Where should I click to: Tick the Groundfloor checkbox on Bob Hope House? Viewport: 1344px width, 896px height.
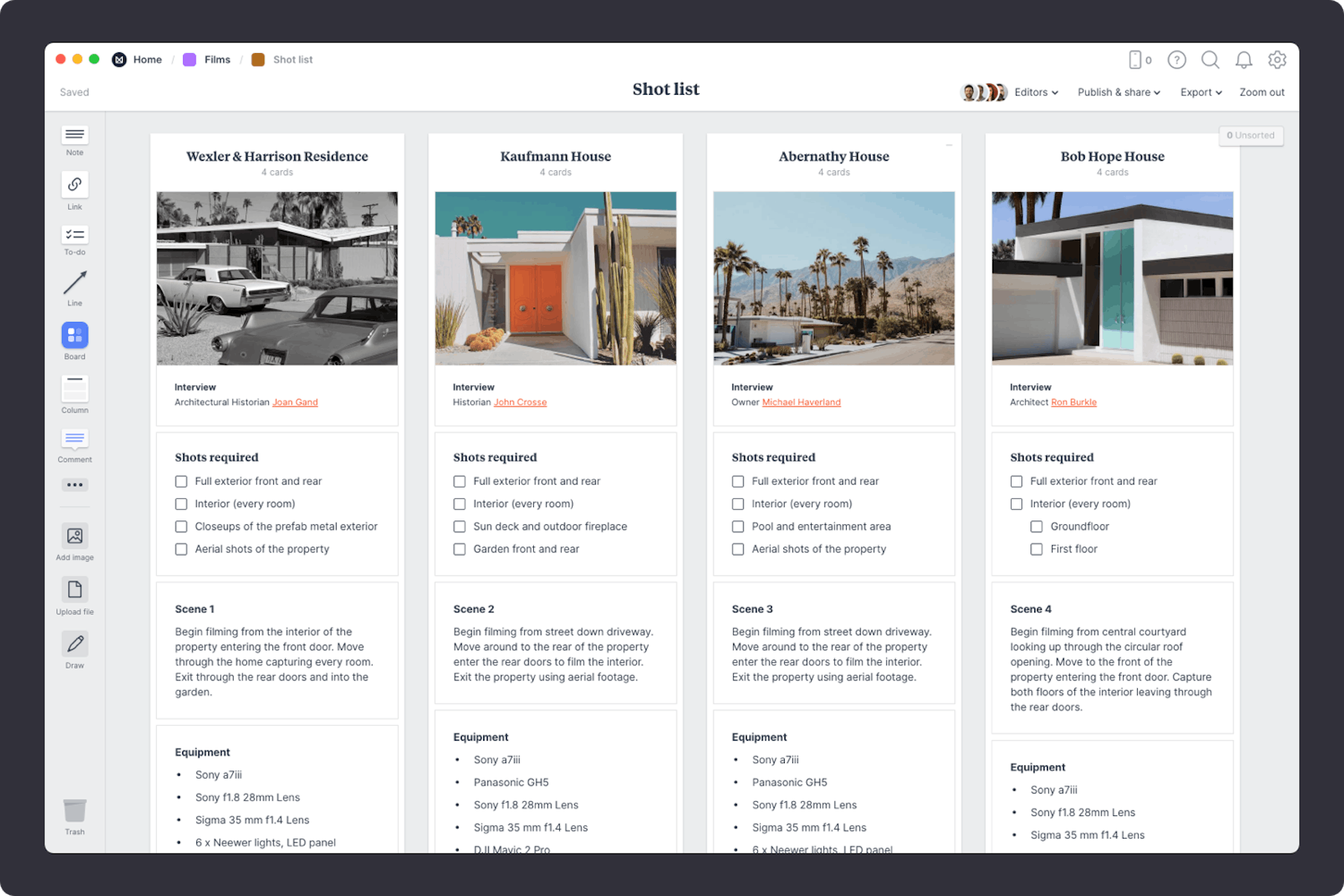[1036, 526]
